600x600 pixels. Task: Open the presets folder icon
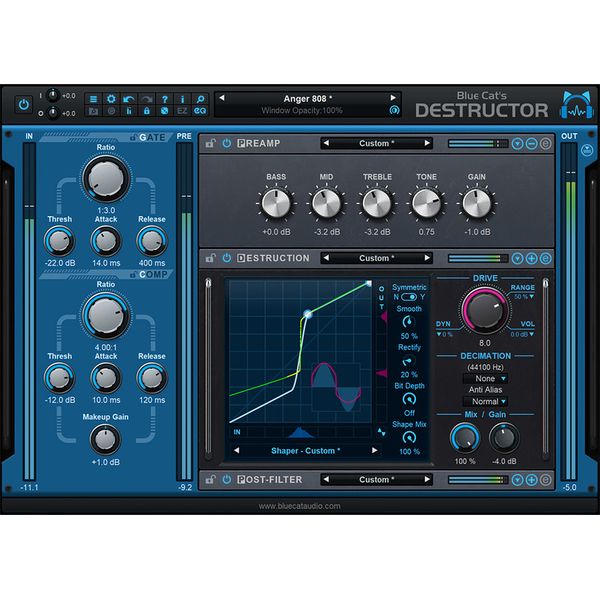(x=93, y=111)
